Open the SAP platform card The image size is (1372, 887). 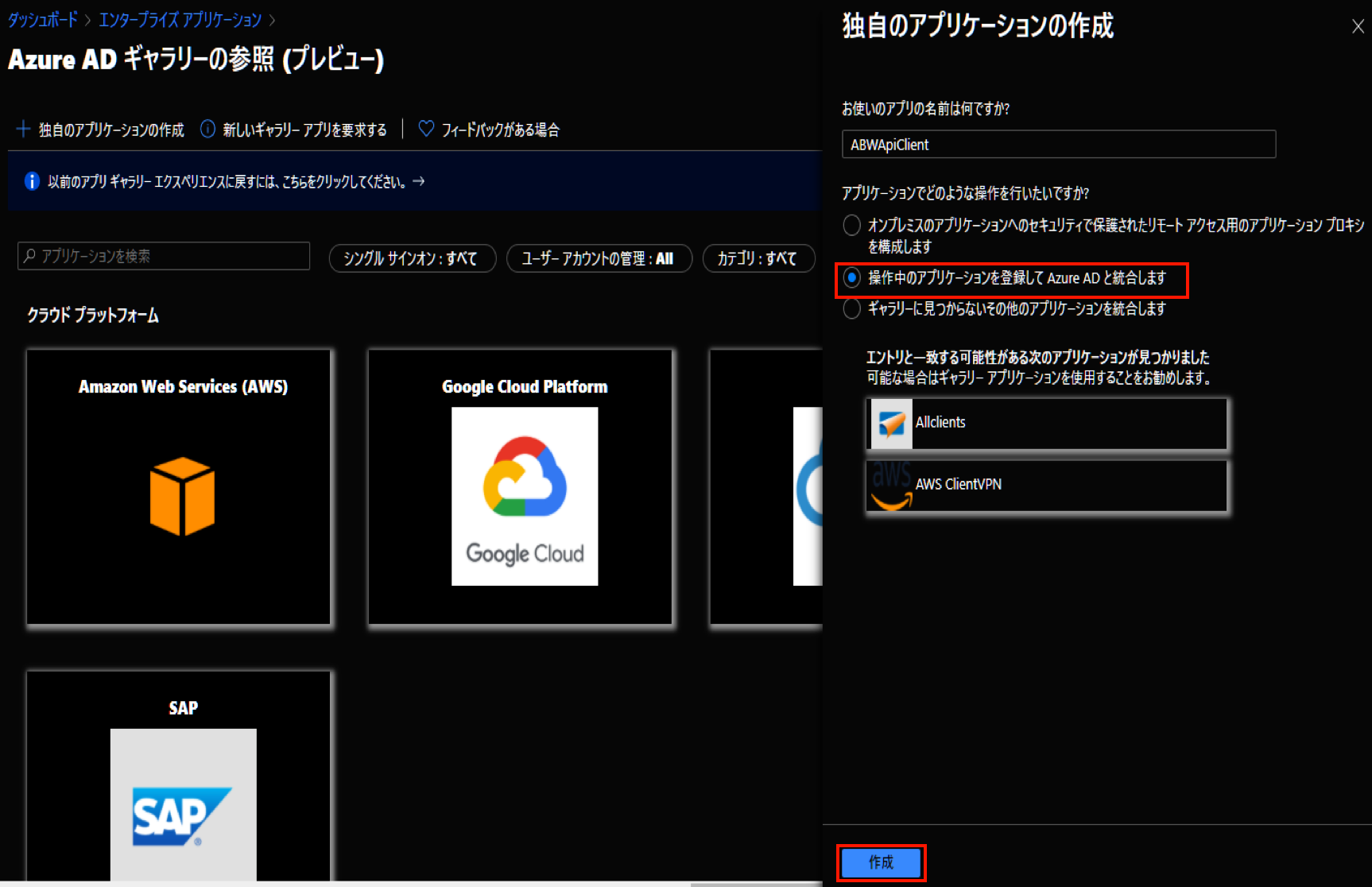[178, 776]
